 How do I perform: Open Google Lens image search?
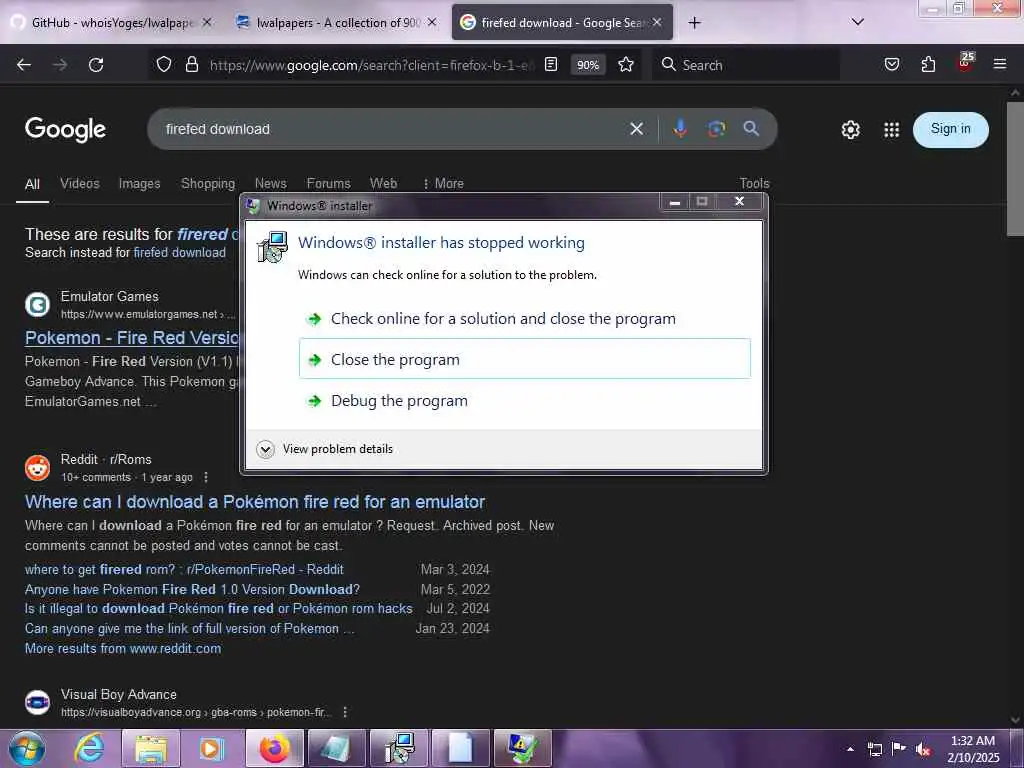pyautogui.click(x=716, y=129)
